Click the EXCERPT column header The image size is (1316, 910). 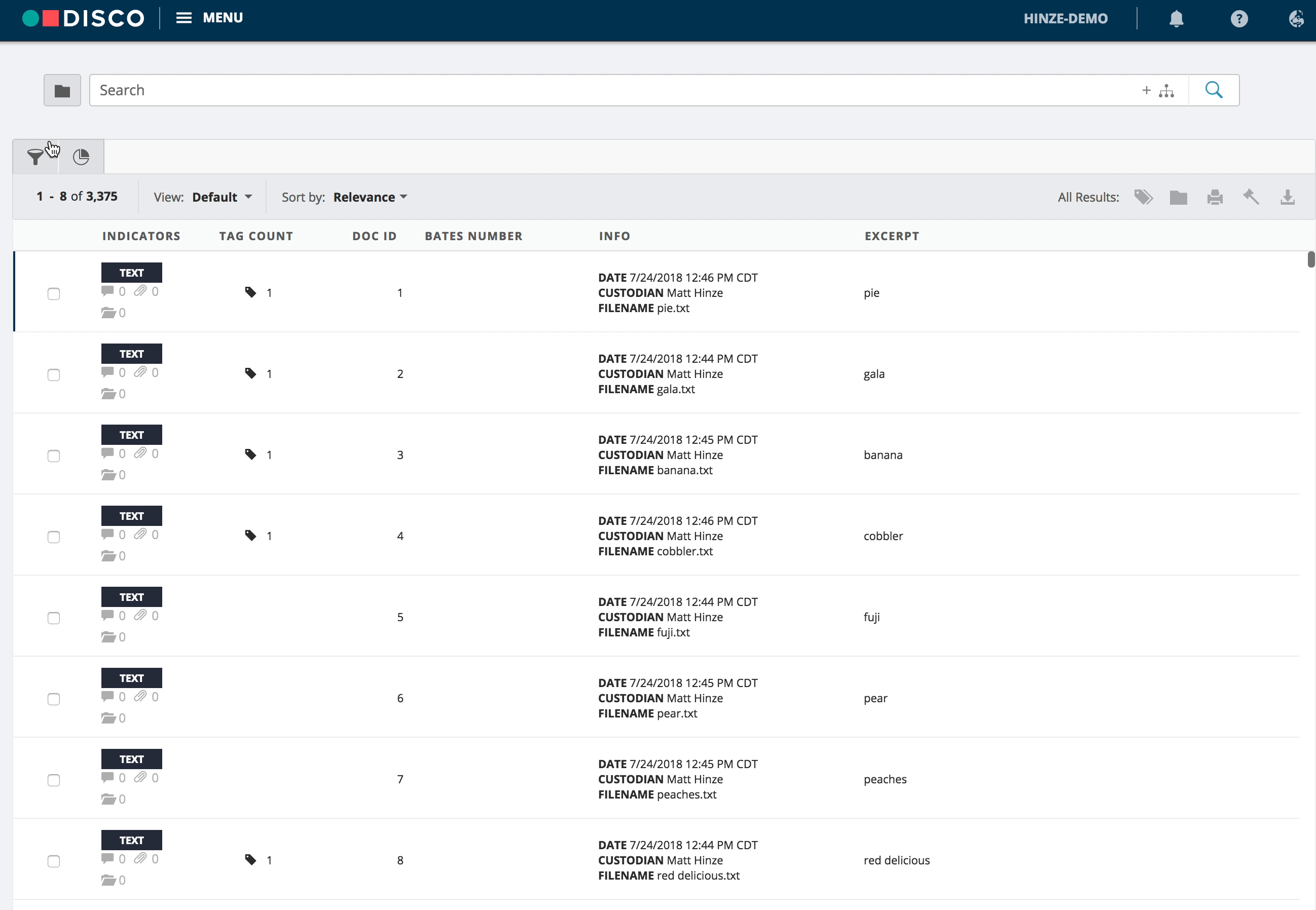pyautogui.click(x=892, y=236)
